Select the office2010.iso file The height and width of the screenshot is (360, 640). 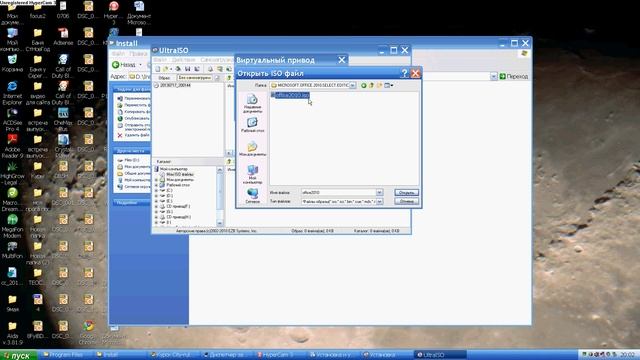pos(290,95)
